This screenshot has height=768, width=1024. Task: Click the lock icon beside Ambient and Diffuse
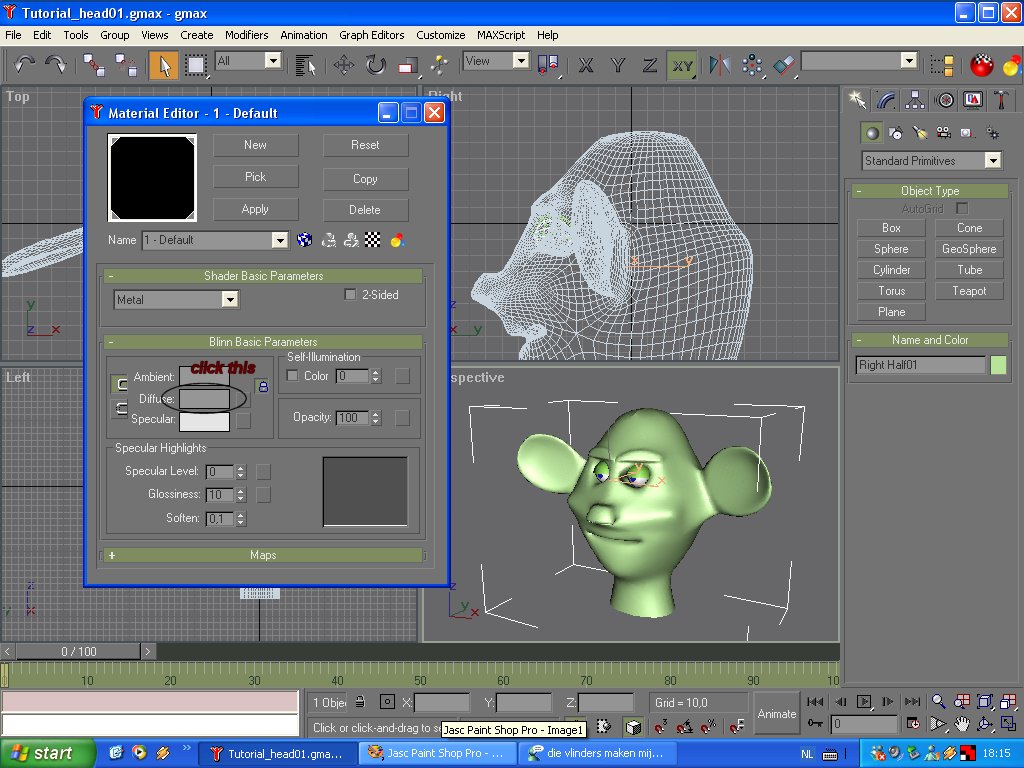coord(263,387)
